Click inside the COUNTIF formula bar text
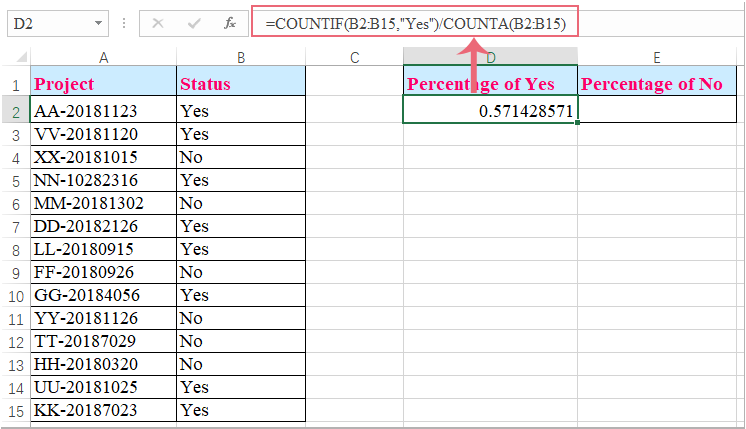 point(415,22)
